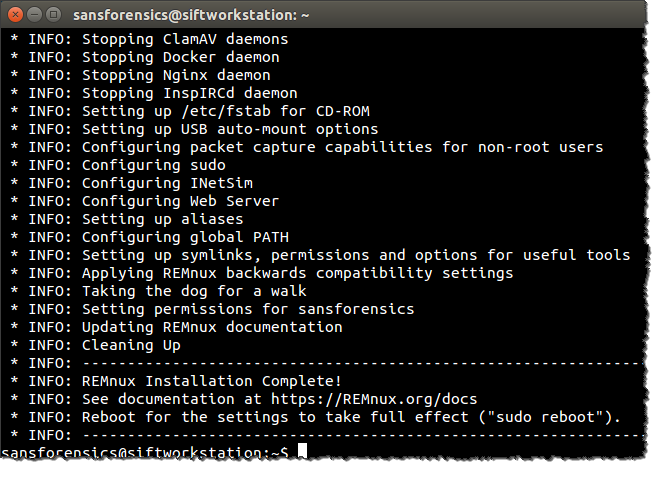Click the shell prompt cursor block
Screen dimensions: 654x488
click(x=302, y=451)
